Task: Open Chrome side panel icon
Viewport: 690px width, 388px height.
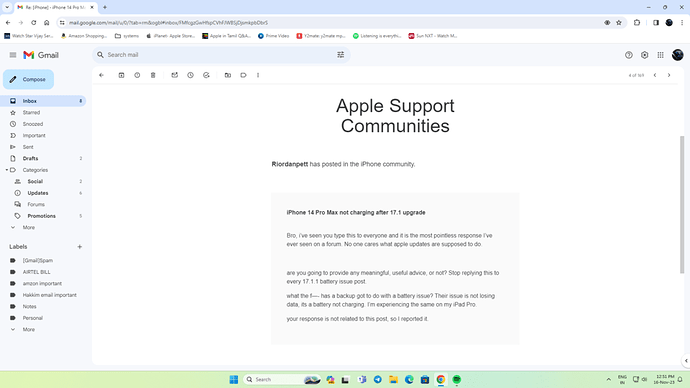Action: point(656,22)
